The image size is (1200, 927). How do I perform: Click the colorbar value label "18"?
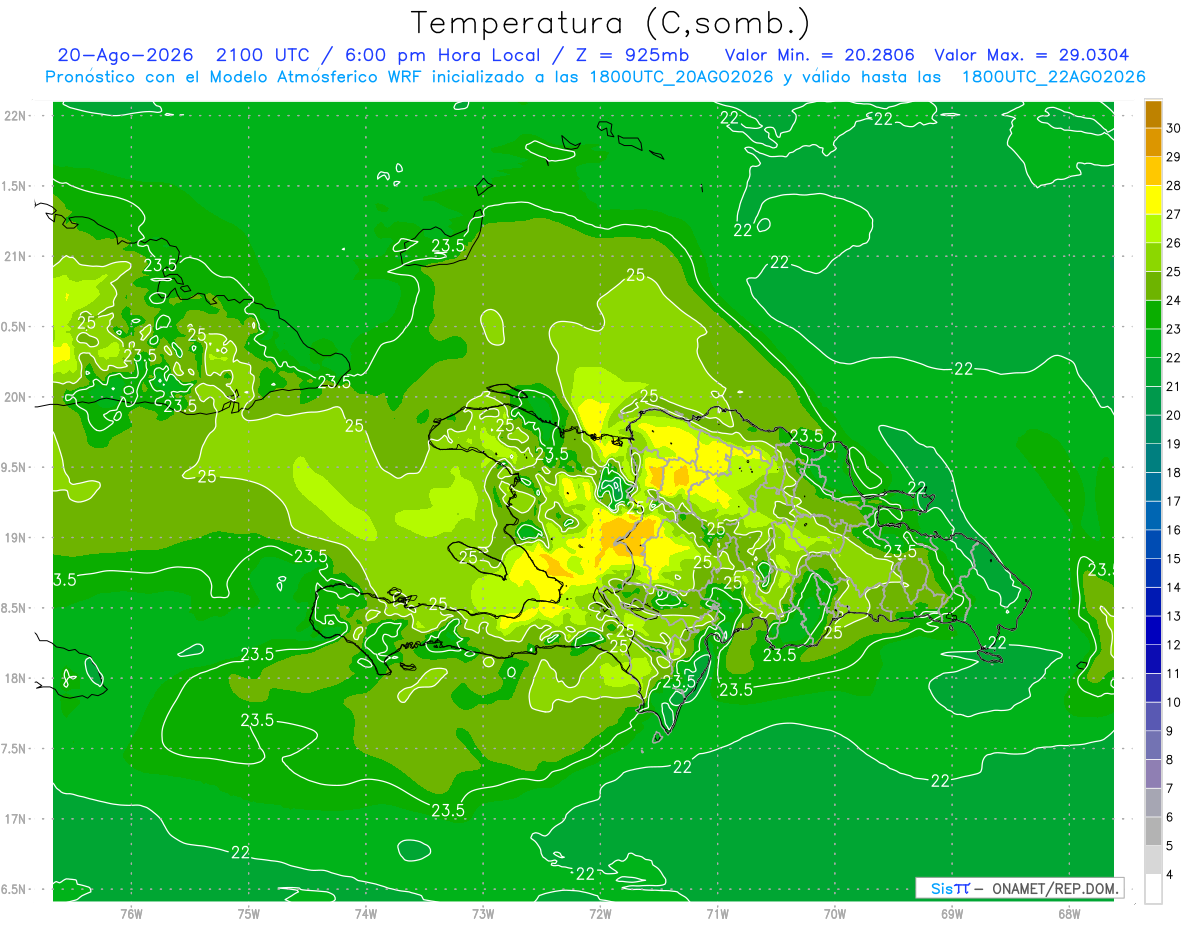[1174, 472]
